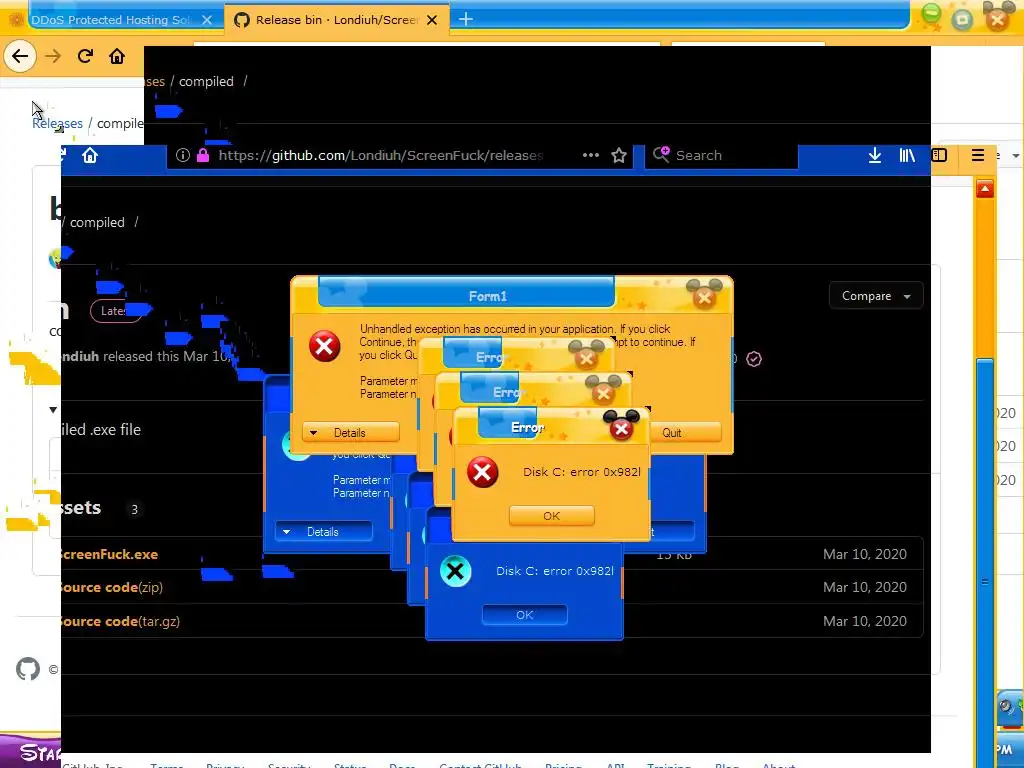Screen dimensions: 1024x768
Task: Download Source code (tar.gz)
Action: click(120, 621)
